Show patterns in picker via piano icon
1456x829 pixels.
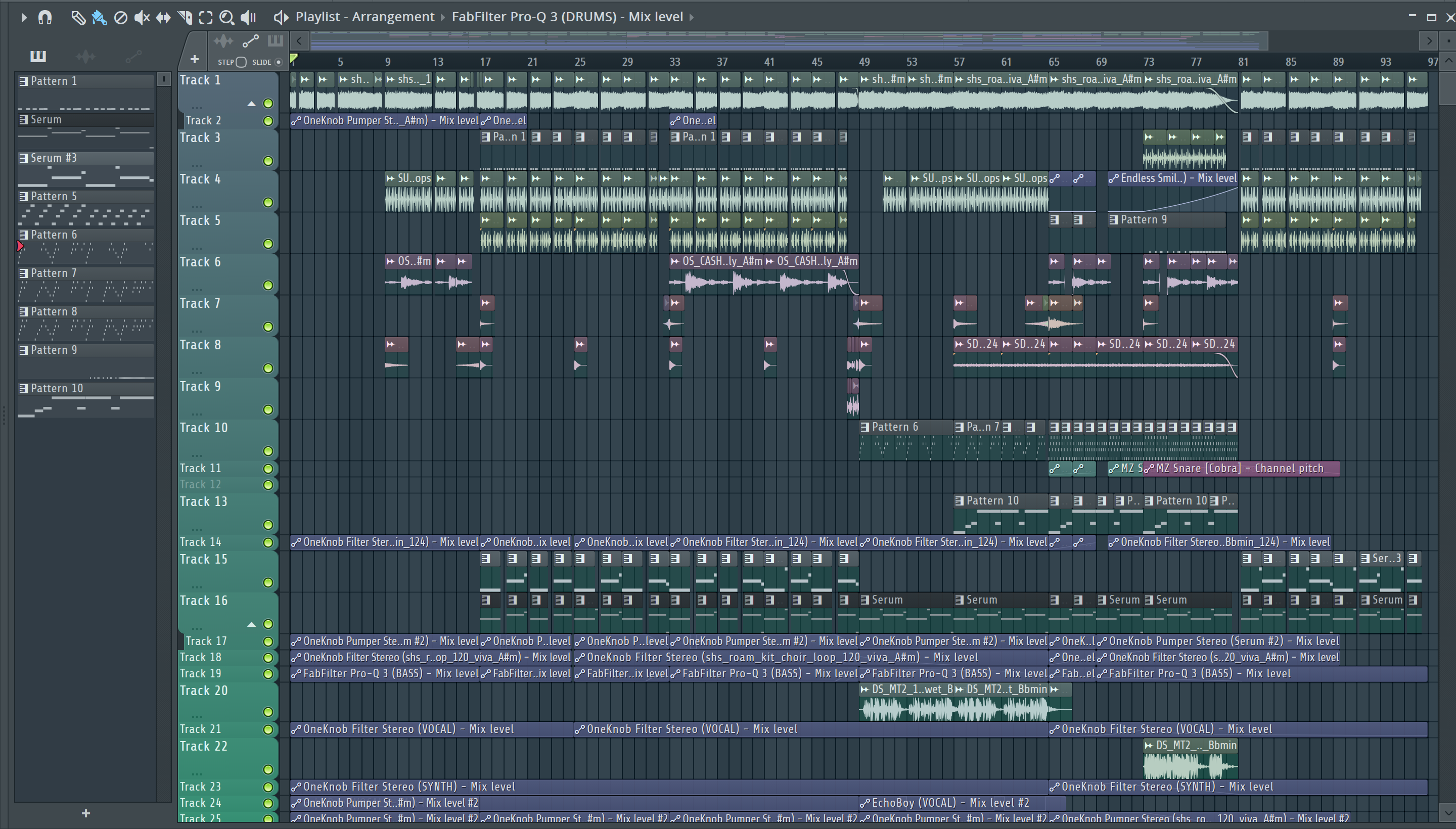38,56
